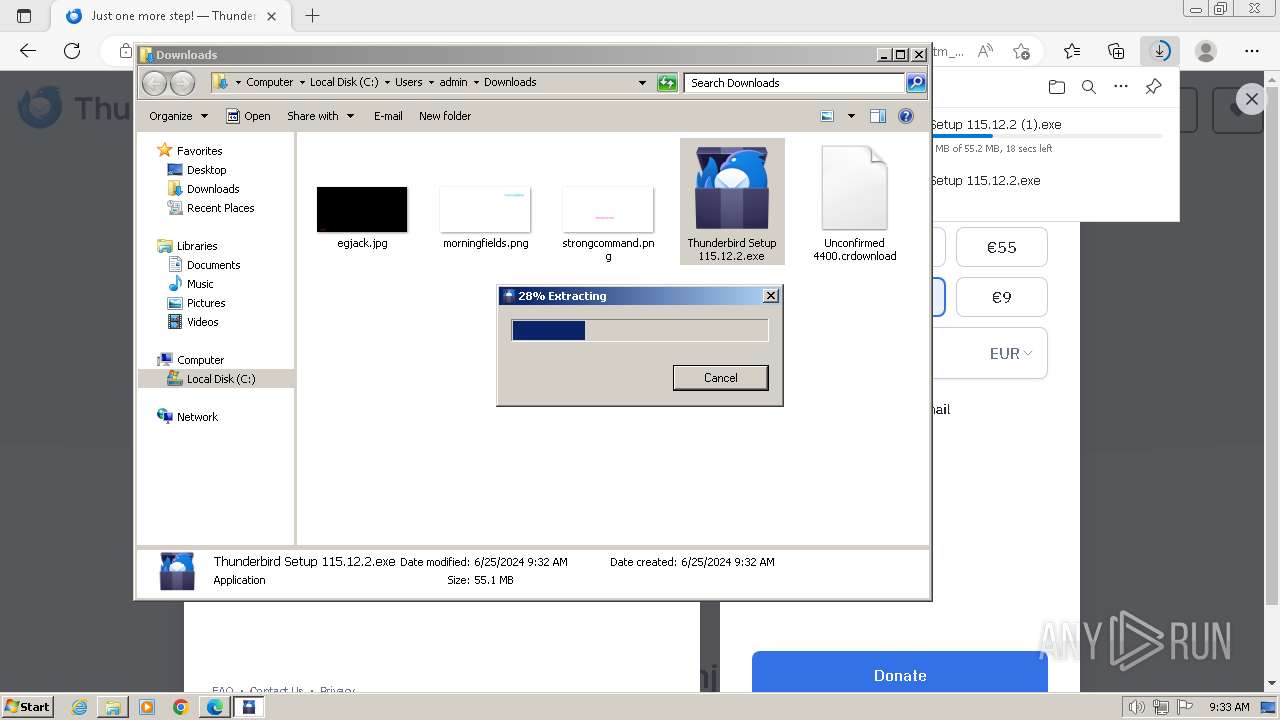This screenshot has width=1280, height=720.
Task: Select Favorites in navigation pane
Action: click(199, 151)
